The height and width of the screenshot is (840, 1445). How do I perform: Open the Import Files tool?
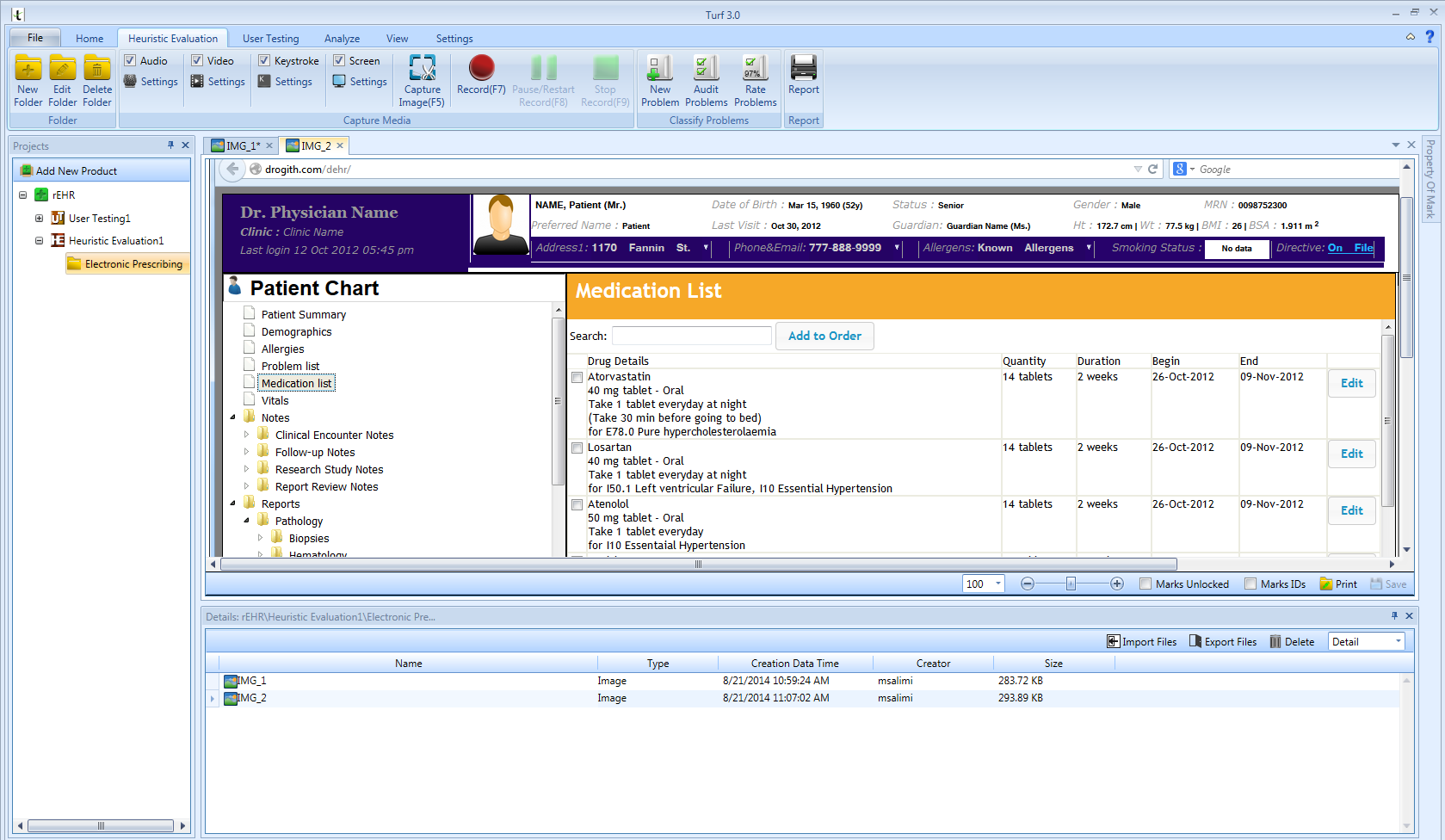pyautogui.click(x=1141, y=642)
